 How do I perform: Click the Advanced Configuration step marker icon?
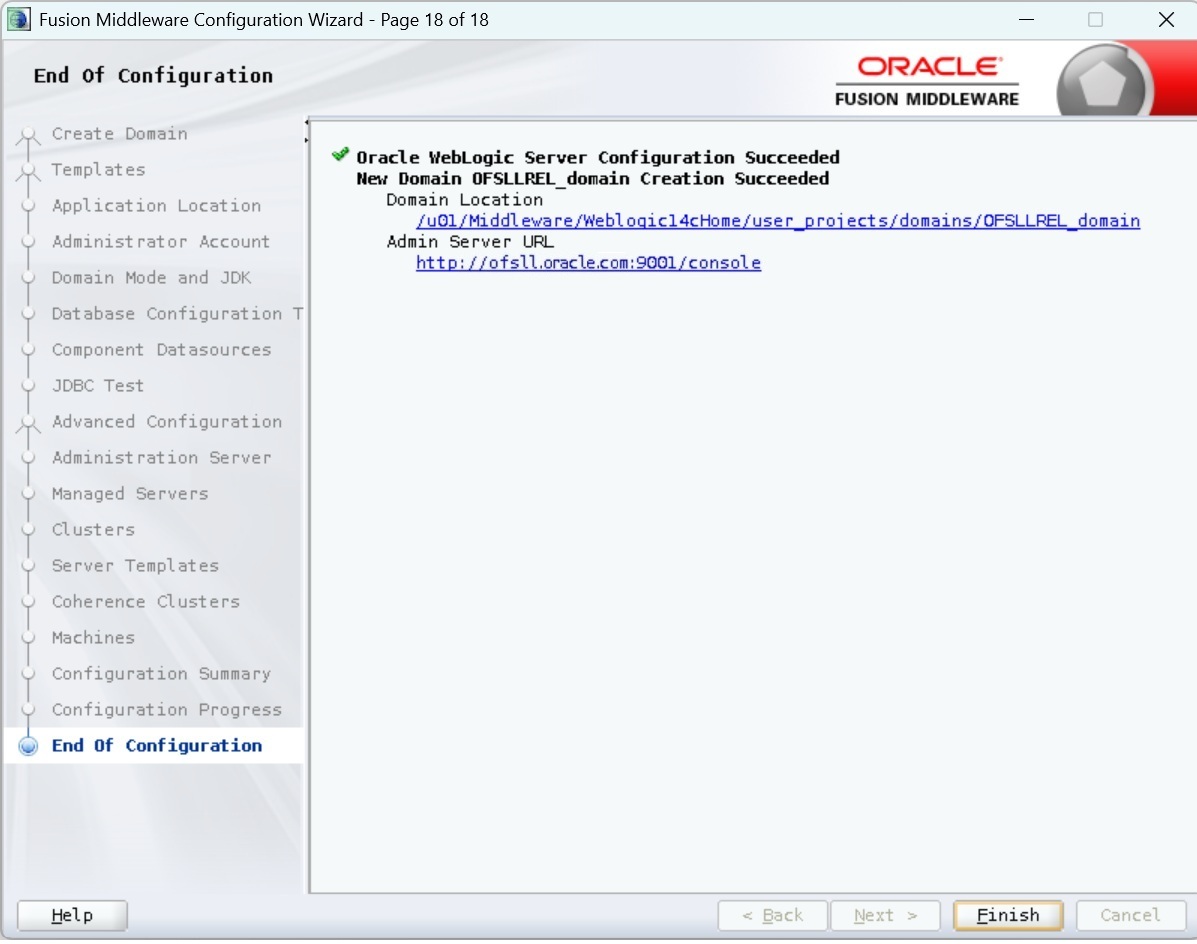pyautogui.click(x=28, y=424)
